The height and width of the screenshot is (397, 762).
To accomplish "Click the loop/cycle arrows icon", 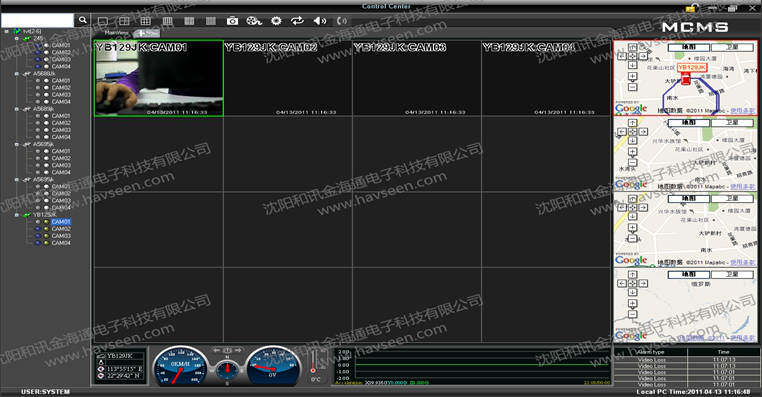I will click(297, 20).
